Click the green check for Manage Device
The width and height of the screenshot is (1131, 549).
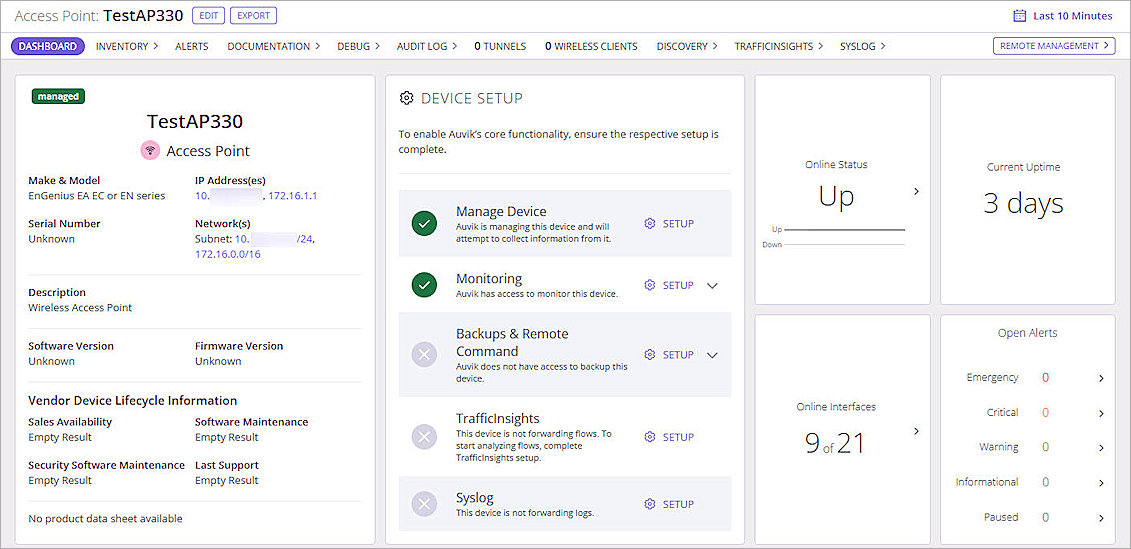[x=424, y=224]
